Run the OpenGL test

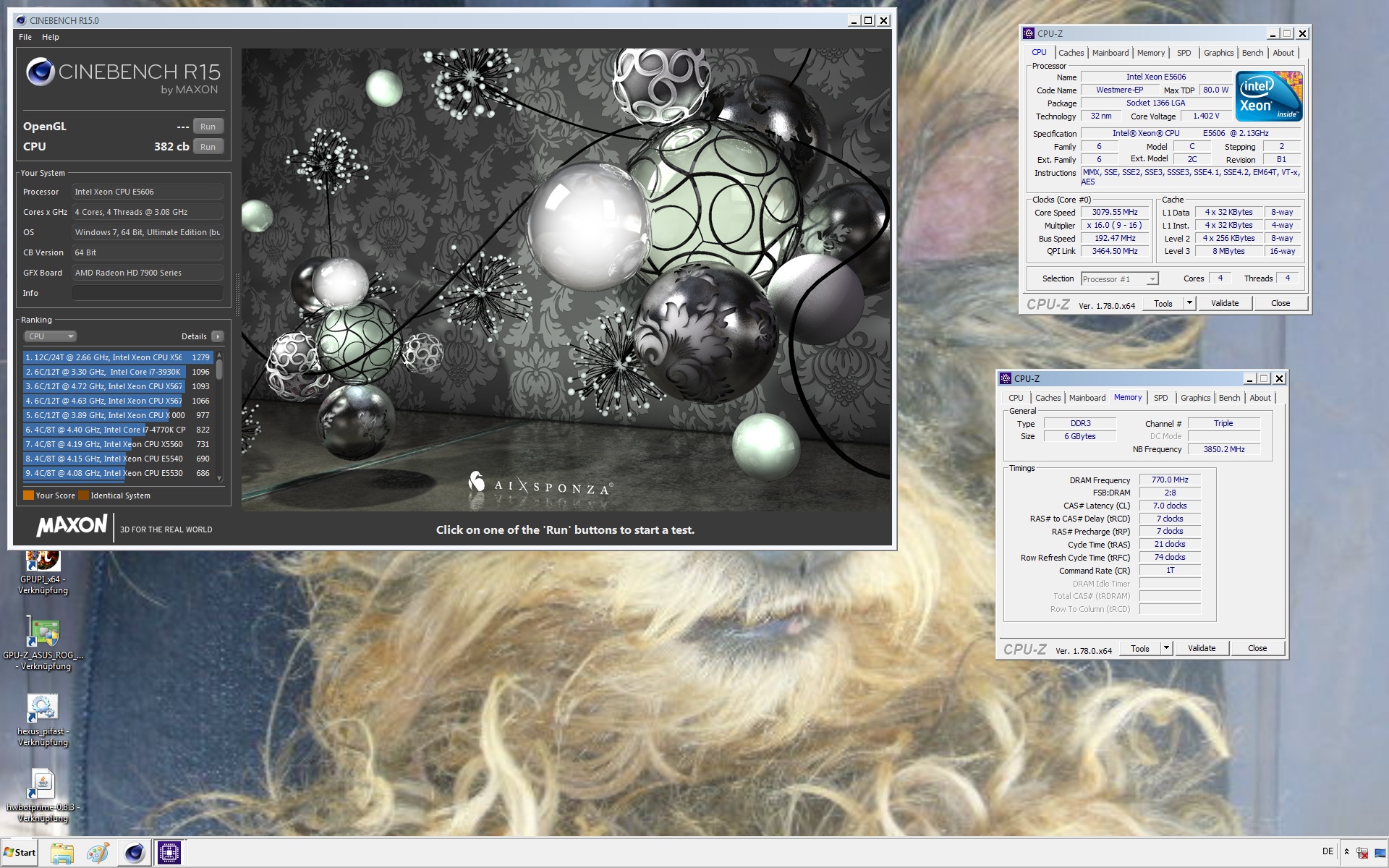[x=208, y=127]
